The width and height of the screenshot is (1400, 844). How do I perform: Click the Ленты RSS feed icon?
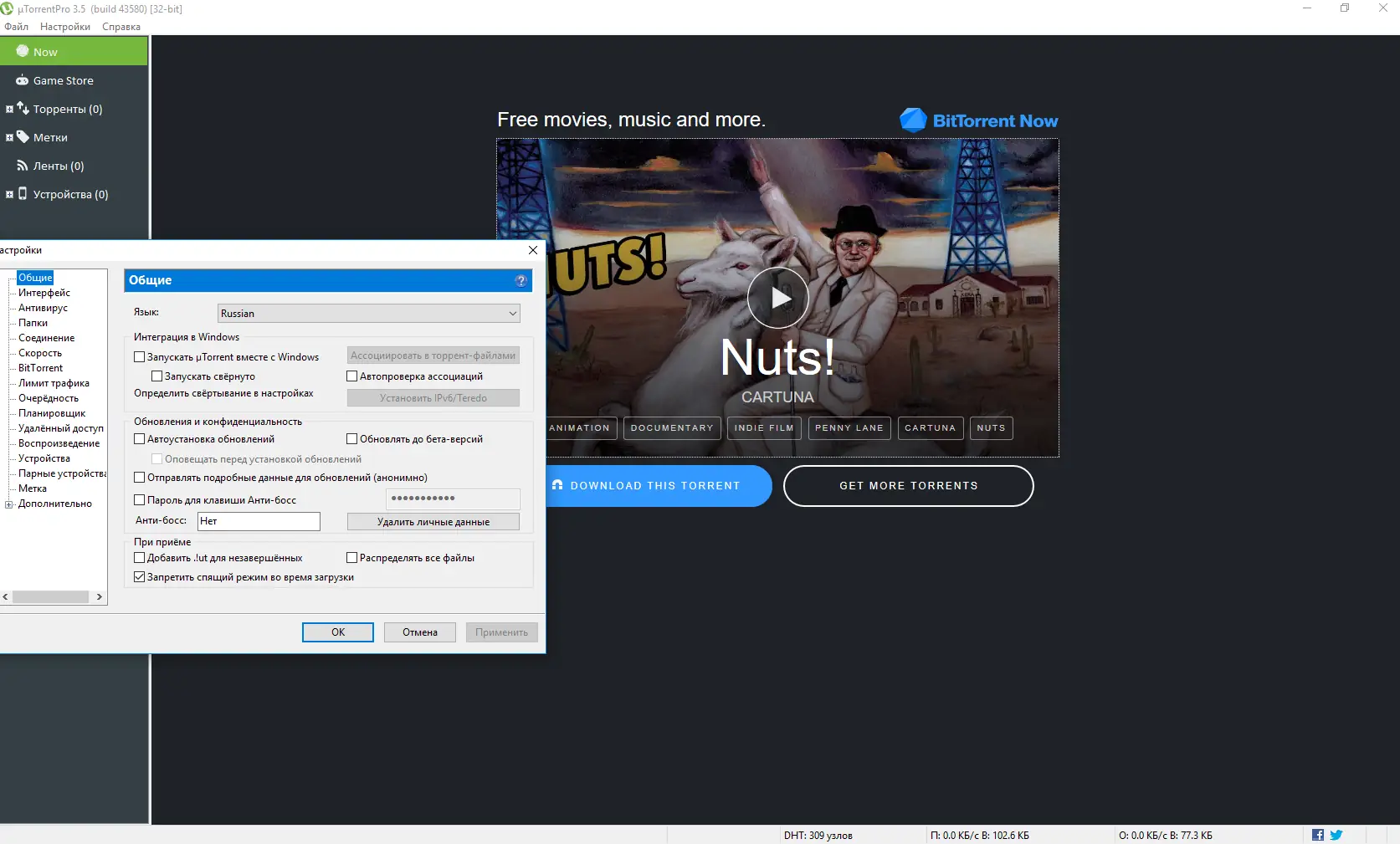click(23, 166)
